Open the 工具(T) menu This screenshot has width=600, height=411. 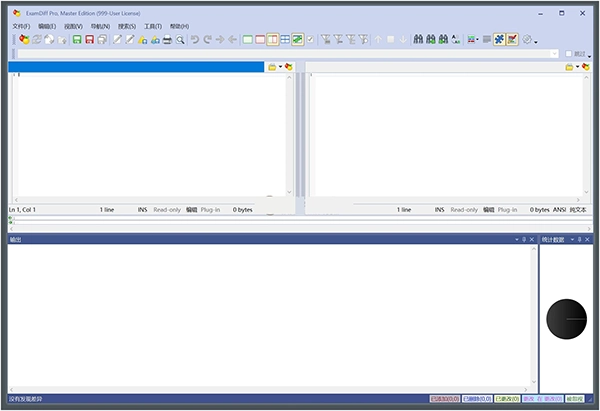(153, 25)
